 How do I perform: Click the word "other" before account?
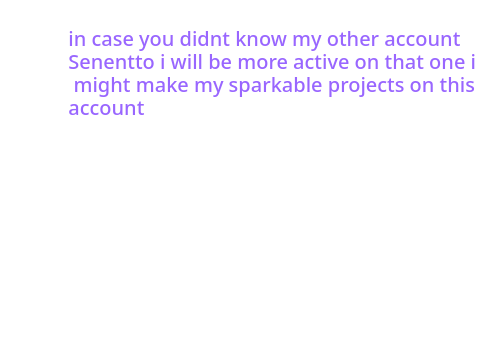[353, 39]
